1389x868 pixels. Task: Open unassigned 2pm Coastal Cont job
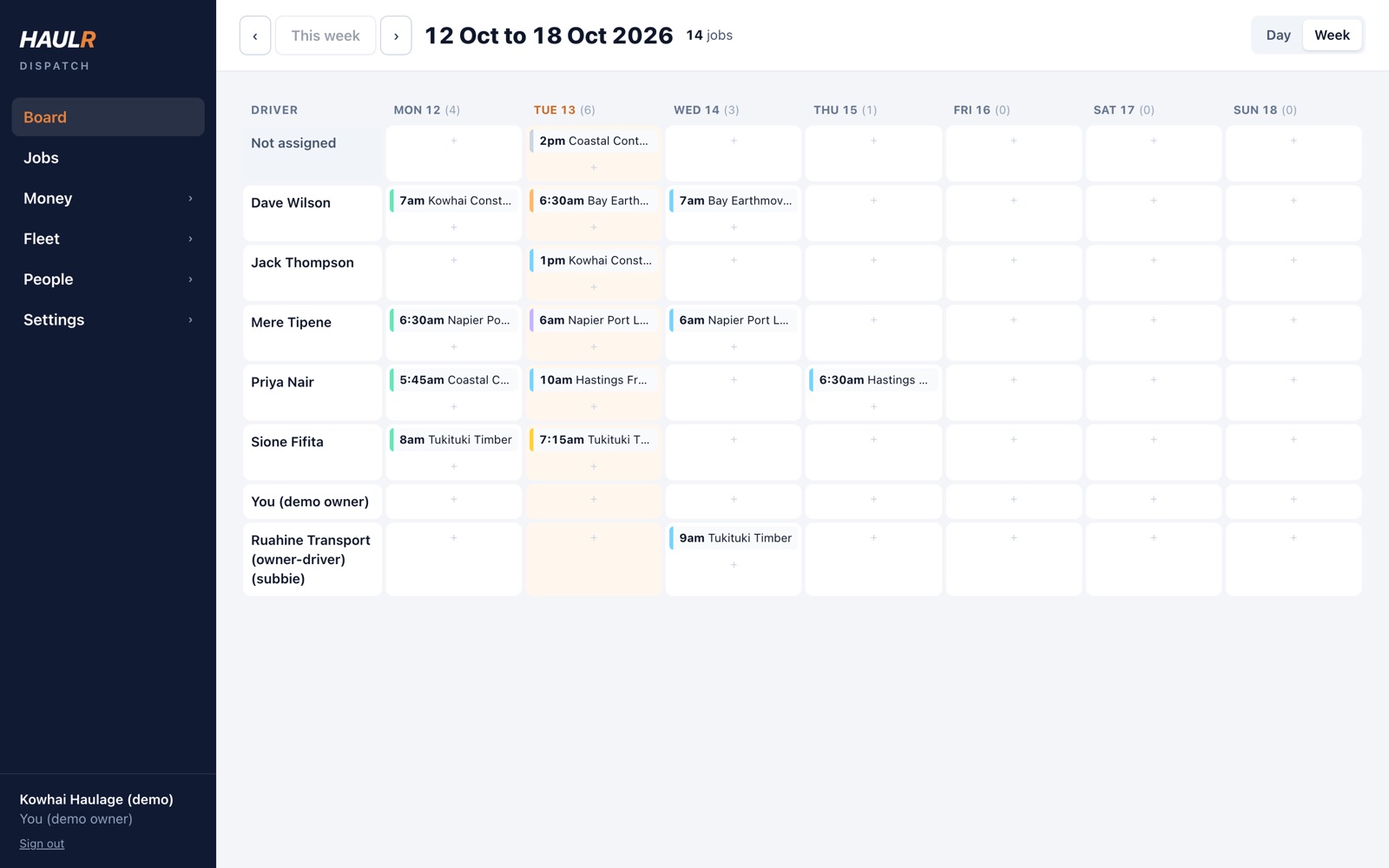tap(594, 141)
